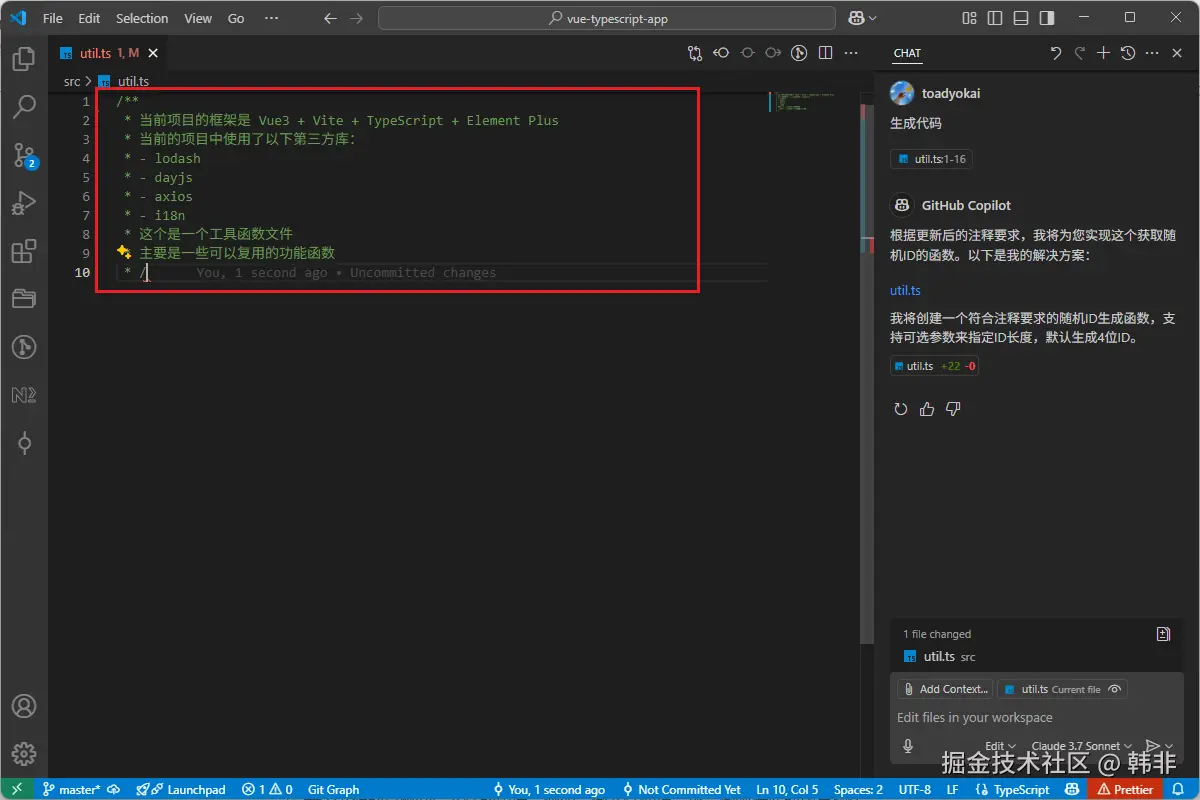The height and width of the screenshot is (800, 1200).
Task: Click thumbs up on Copilot response
Action: coord(927,409)
